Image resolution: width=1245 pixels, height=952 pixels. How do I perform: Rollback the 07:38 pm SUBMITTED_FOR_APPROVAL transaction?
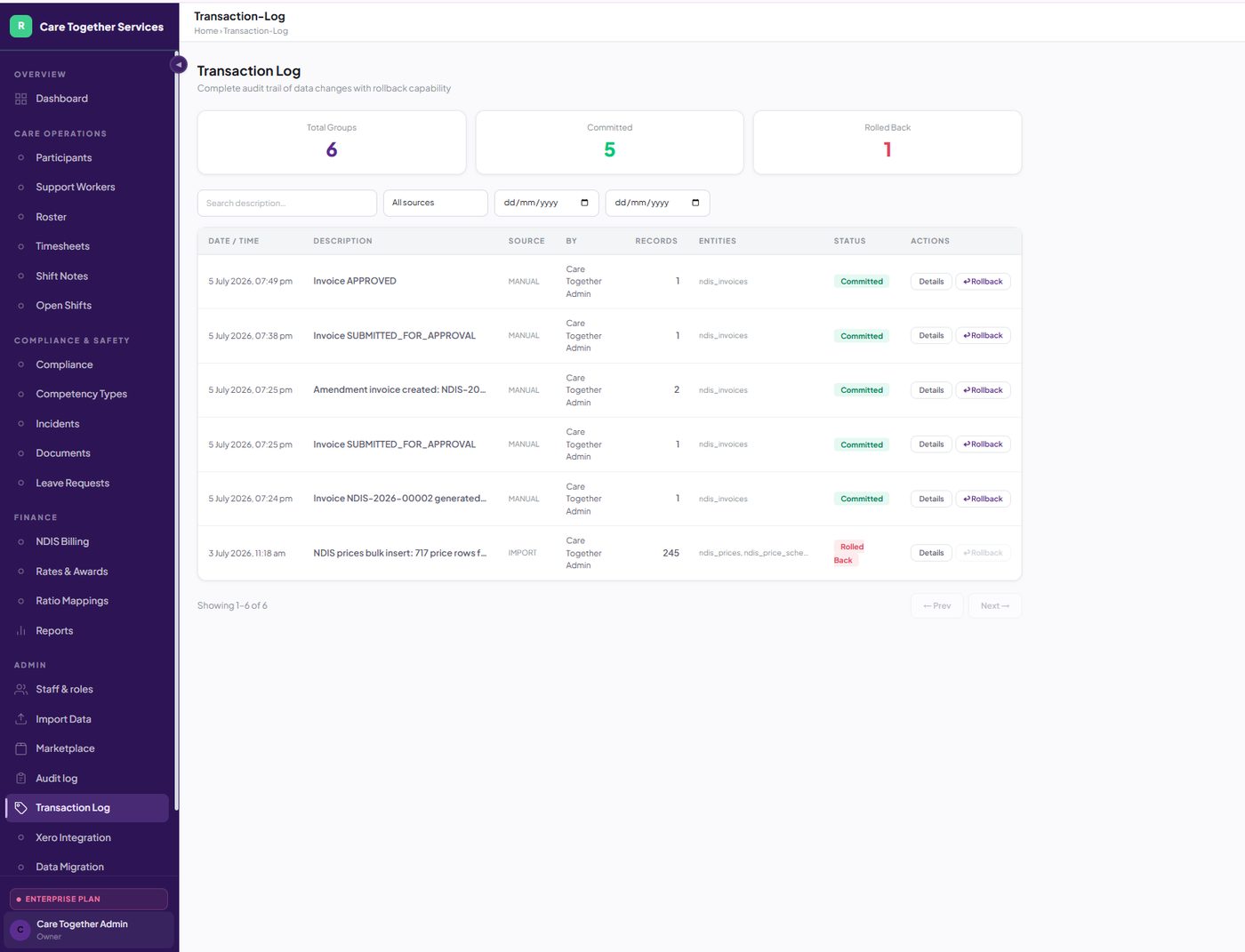tap(983, 336)
